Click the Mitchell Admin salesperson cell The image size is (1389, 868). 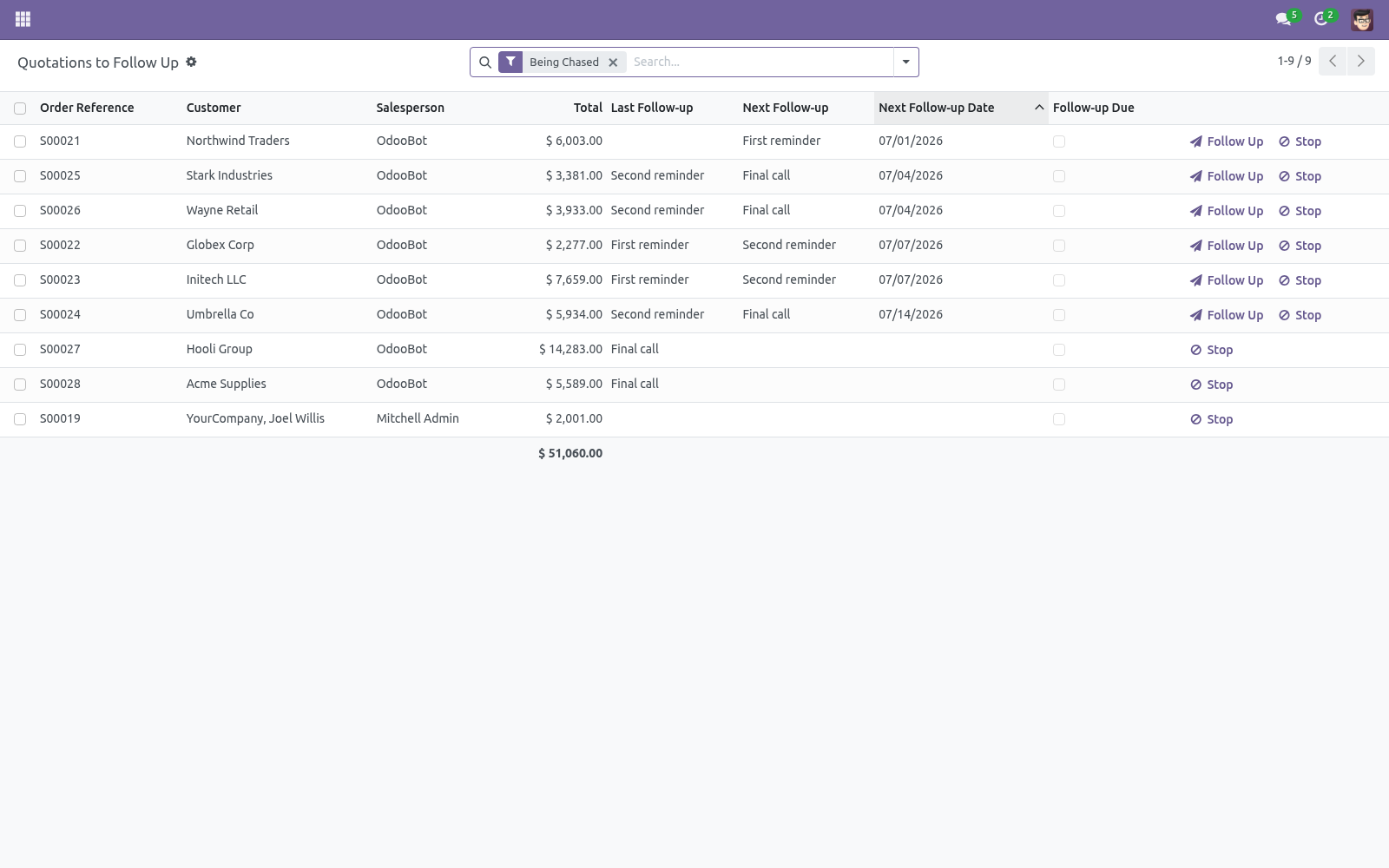tap(418, 418)
